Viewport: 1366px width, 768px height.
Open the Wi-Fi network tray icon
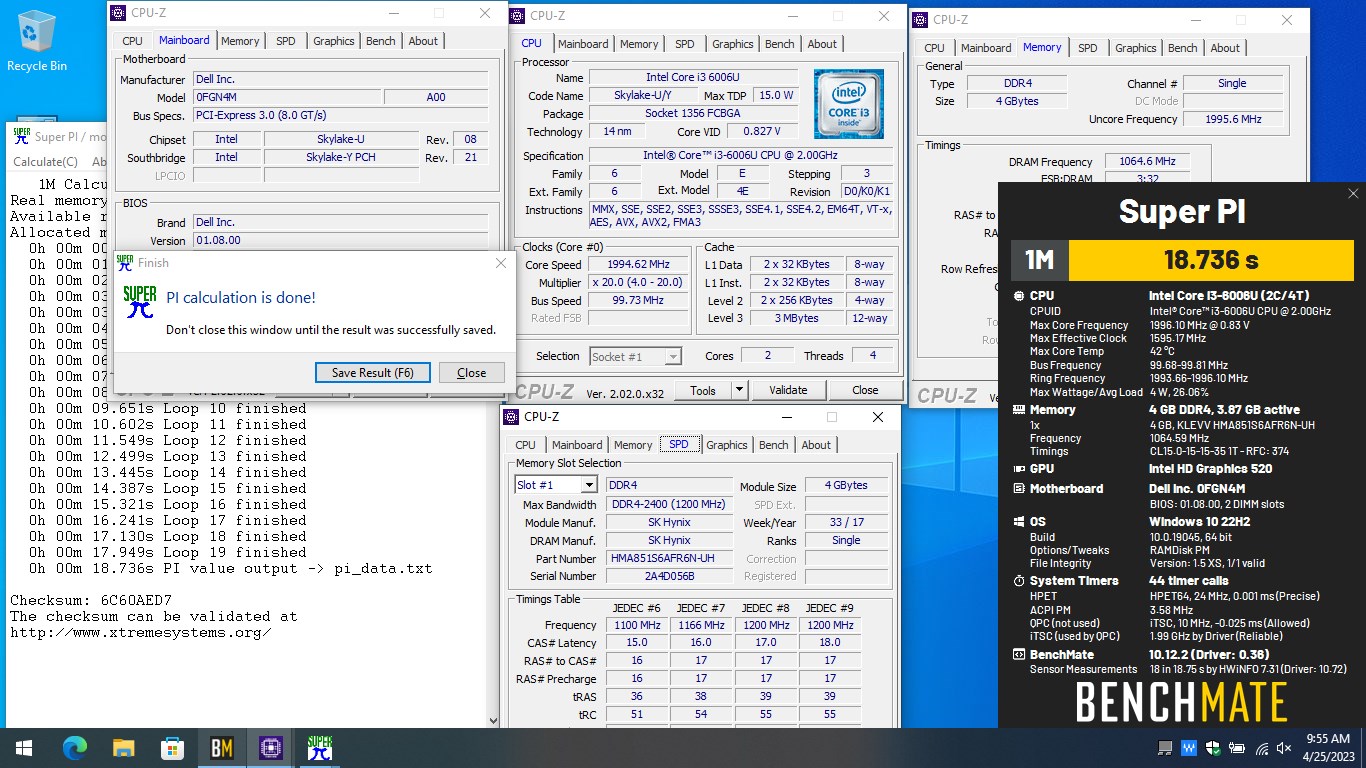1261,748
